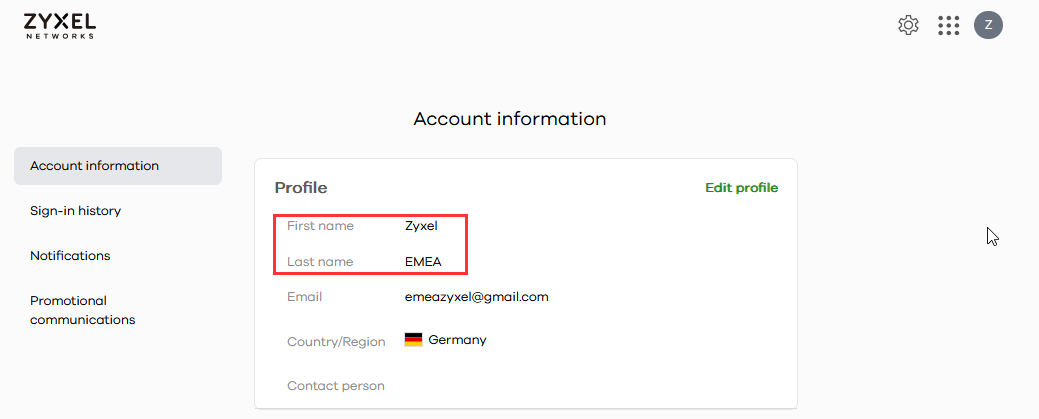1039x419 pixels.
Task: Click the Germany flag icon
Action: [x=413, y=340]
